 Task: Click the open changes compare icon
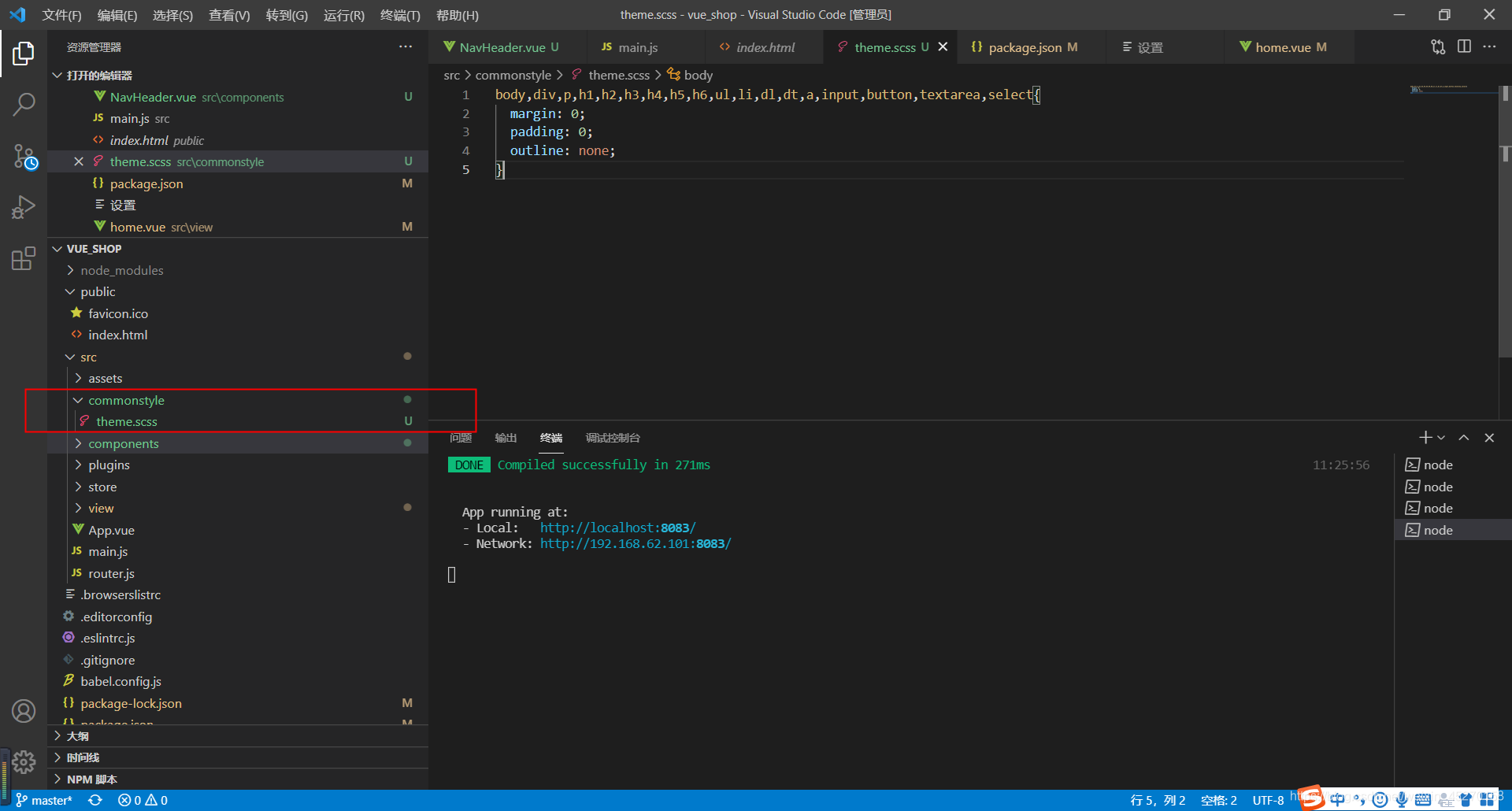tap(1438, 47)
